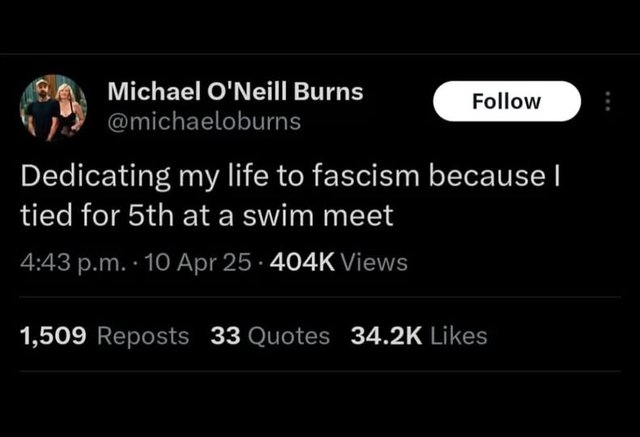Click the word fascism in the post

click(x=366, y=176)
